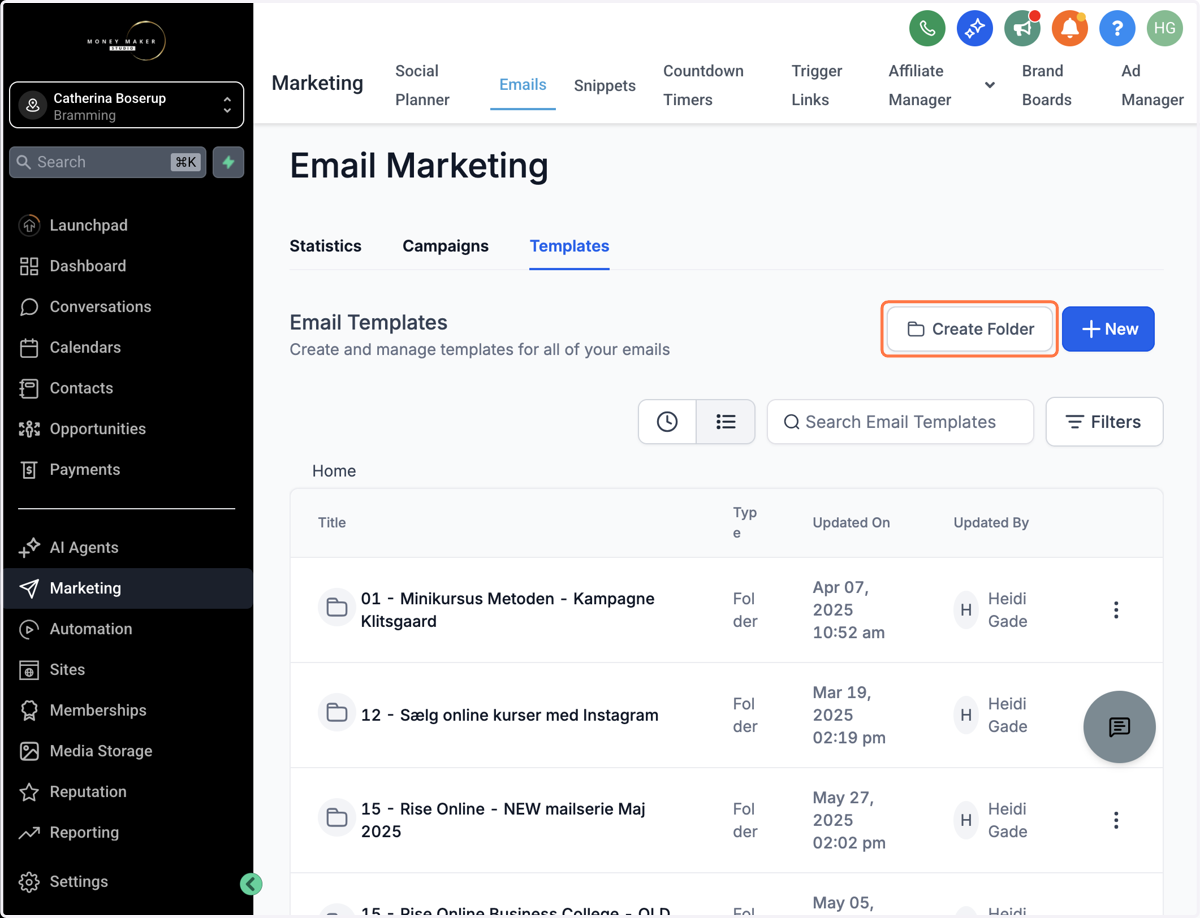Click folder icon of Sælg online kurser

(337, 714)
